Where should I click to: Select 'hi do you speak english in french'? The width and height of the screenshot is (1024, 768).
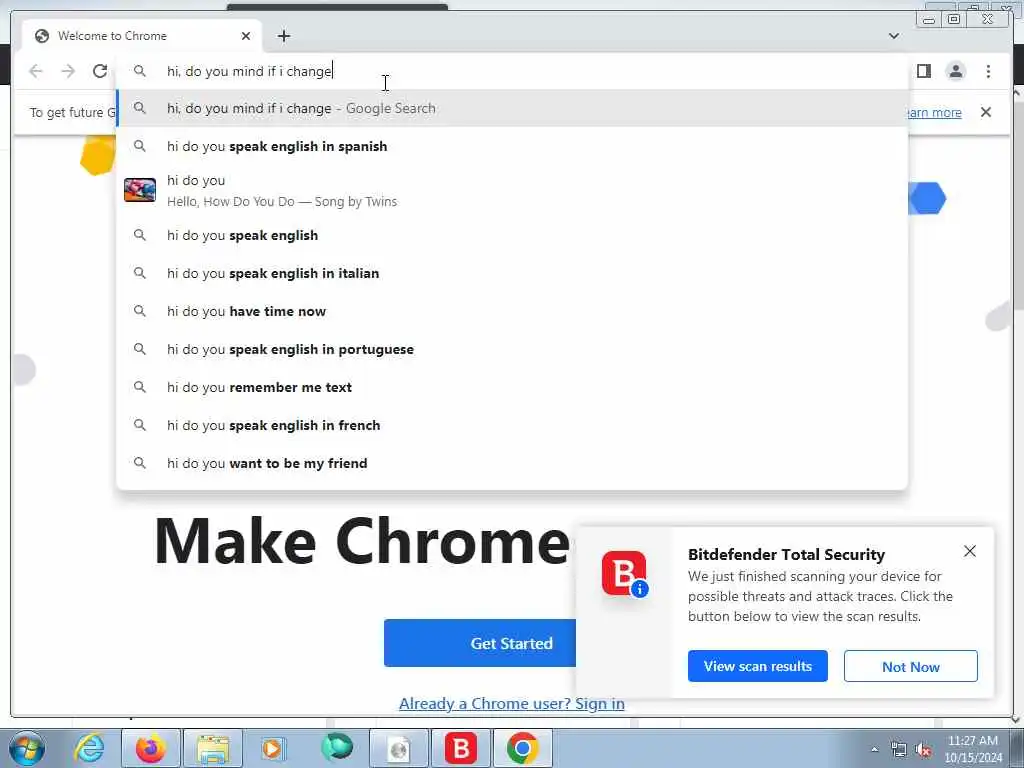click(x=512, y=425)
